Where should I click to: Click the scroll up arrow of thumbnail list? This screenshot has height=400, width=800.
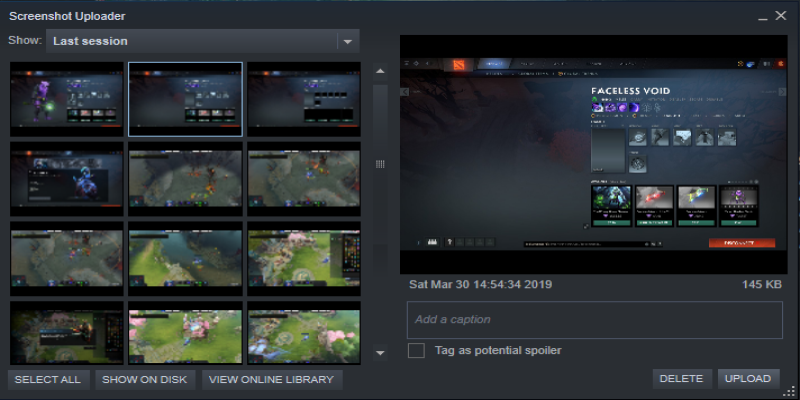380,71
